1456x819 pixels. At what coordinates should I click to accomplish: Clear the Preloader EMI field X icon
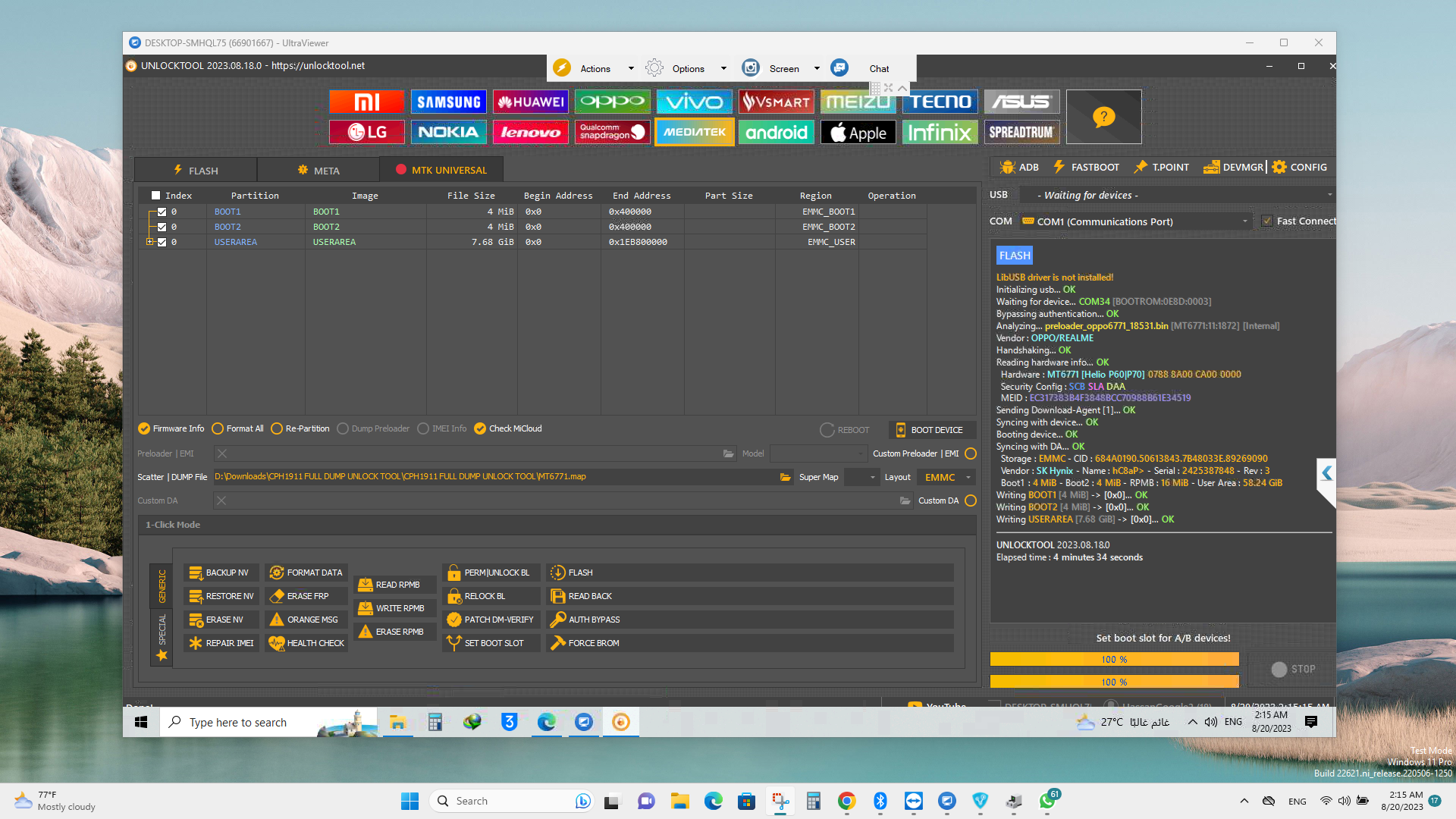coord(221,453)
